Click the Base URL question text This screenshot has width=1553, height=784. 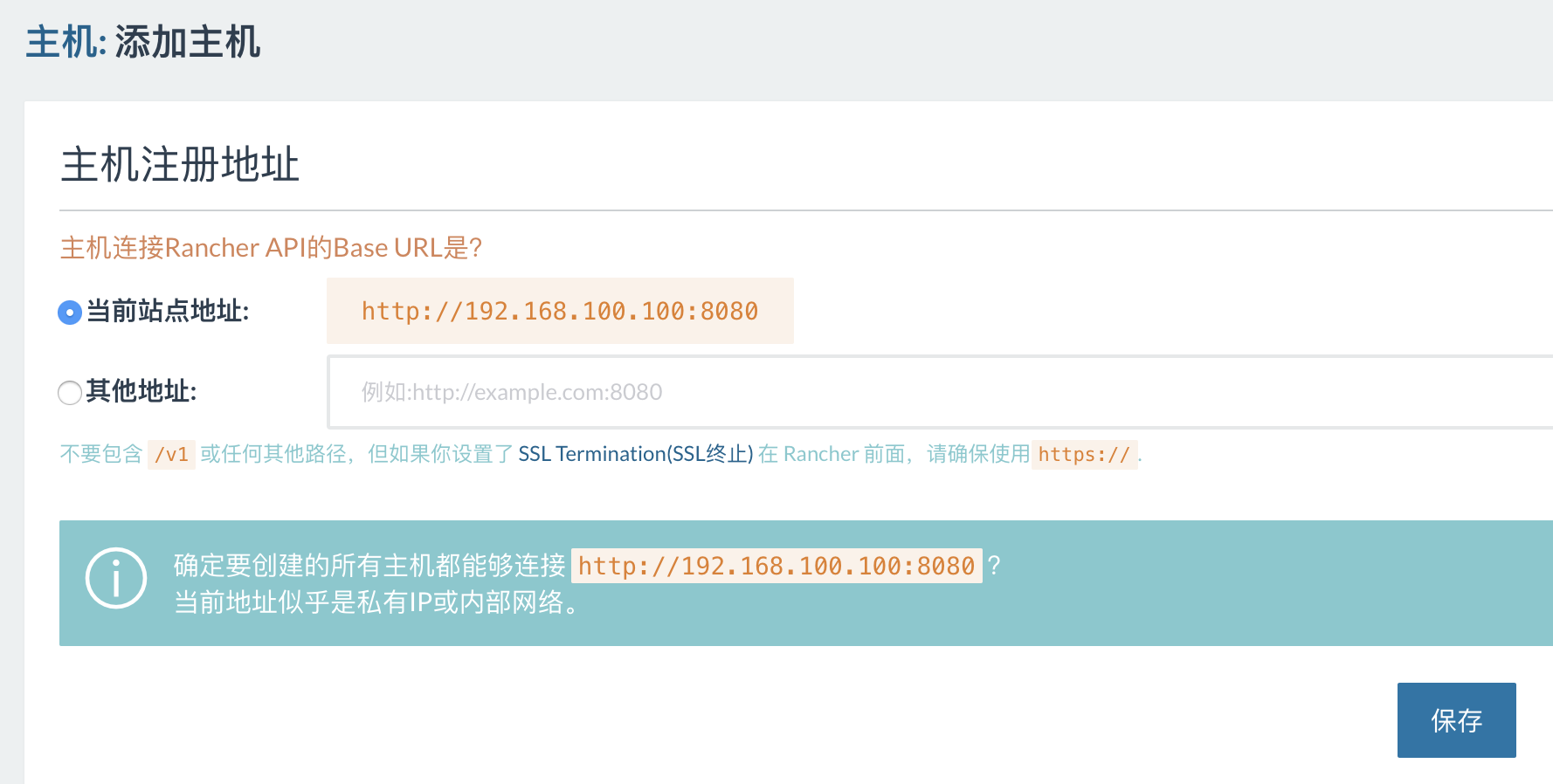(x=271, y=248)
